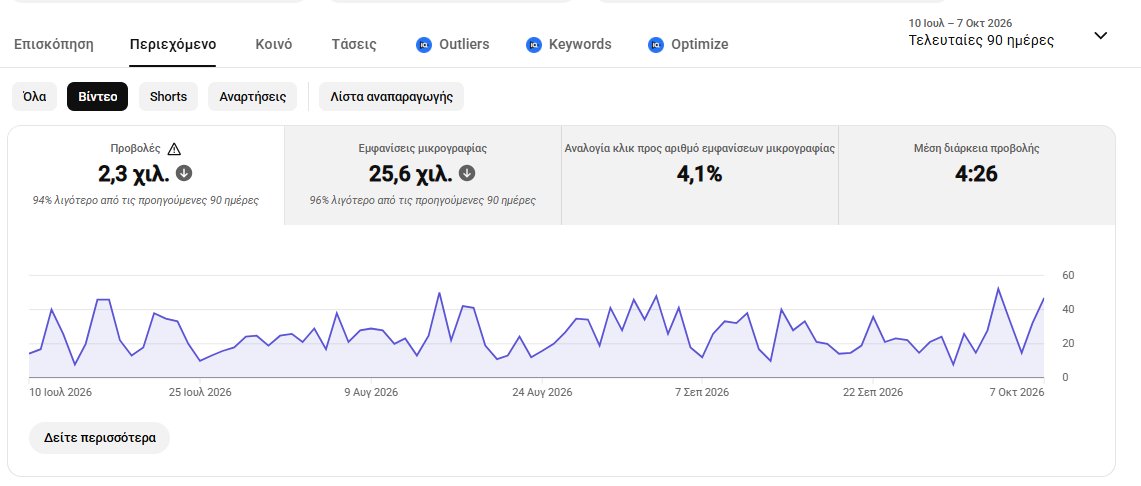Click the 7 Σεπ 2026 axis label

click(x=701, y=392)
